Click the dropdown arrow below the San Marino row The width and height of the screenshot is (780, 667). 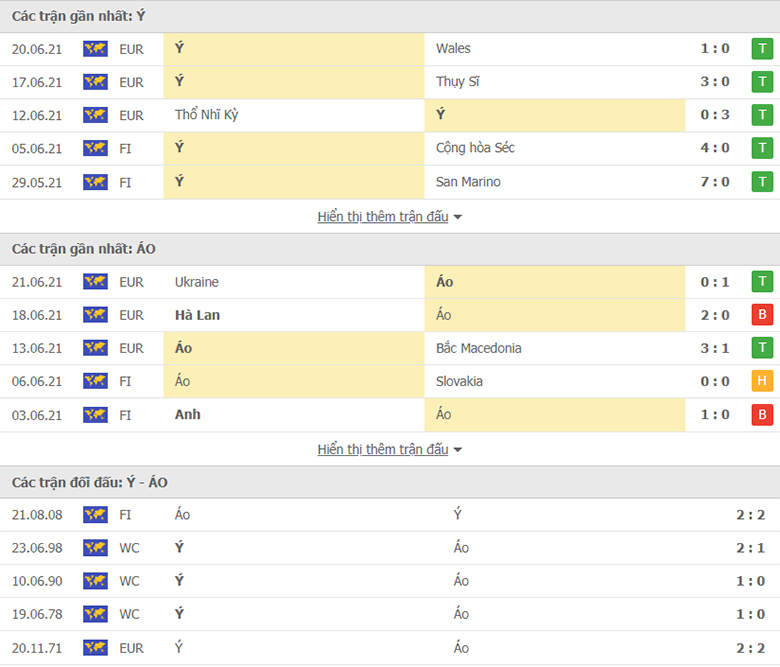(x=458, y=217)
